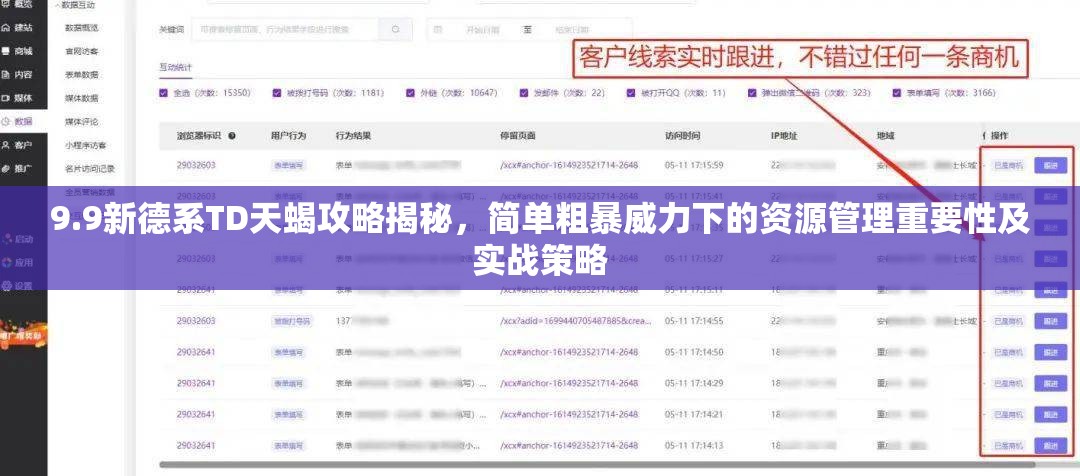Open 表单数据 in the submenu
The image size is (1080, 476).
pyautogui.click(x=82, y=75)
